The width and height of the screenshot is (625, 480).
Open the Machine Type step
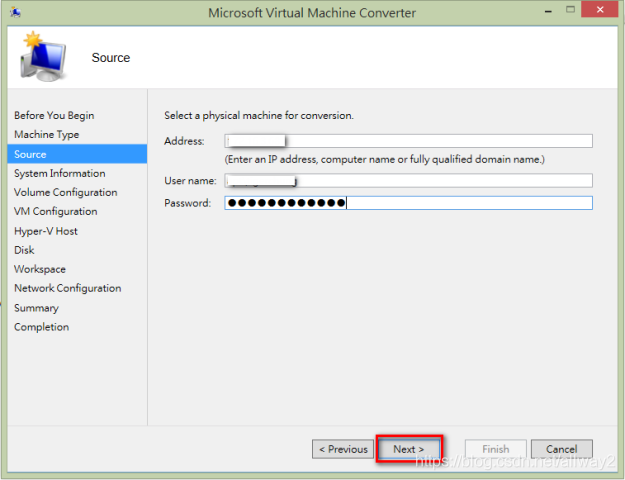(47, 134)
